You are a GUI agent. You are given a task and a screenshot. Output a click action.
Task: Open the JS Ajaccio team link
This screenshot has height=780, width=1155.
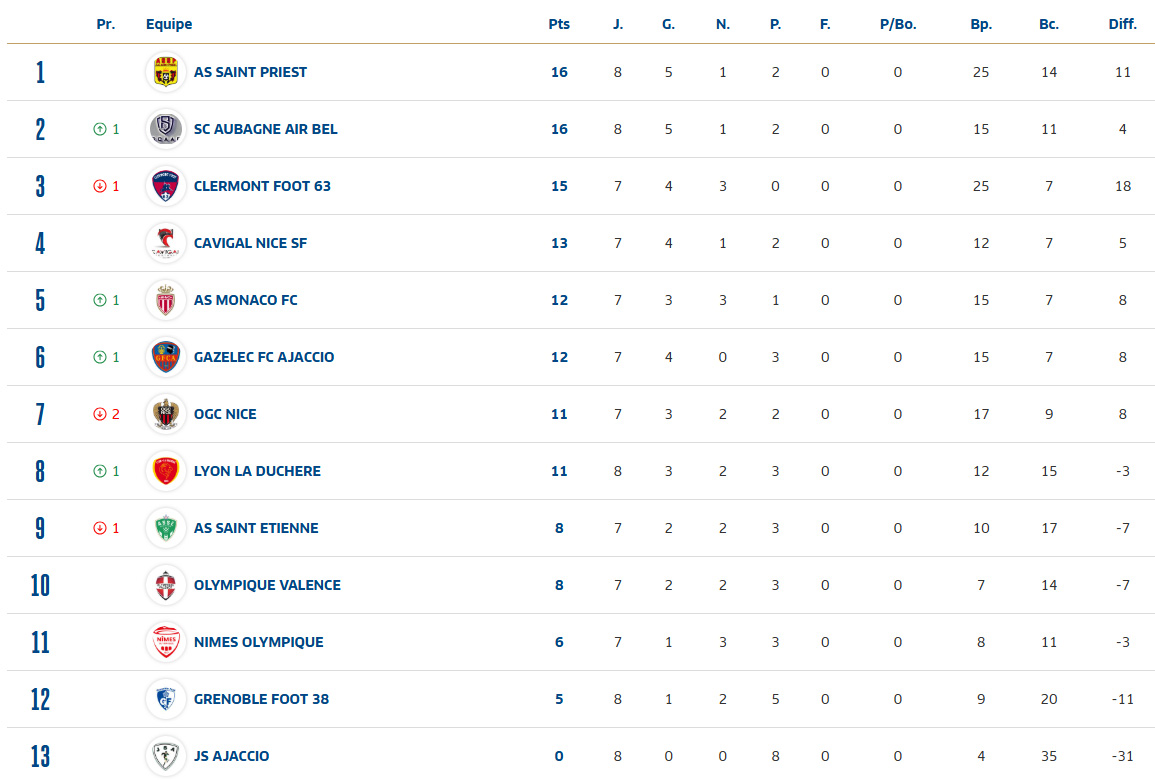coord(231,756)
